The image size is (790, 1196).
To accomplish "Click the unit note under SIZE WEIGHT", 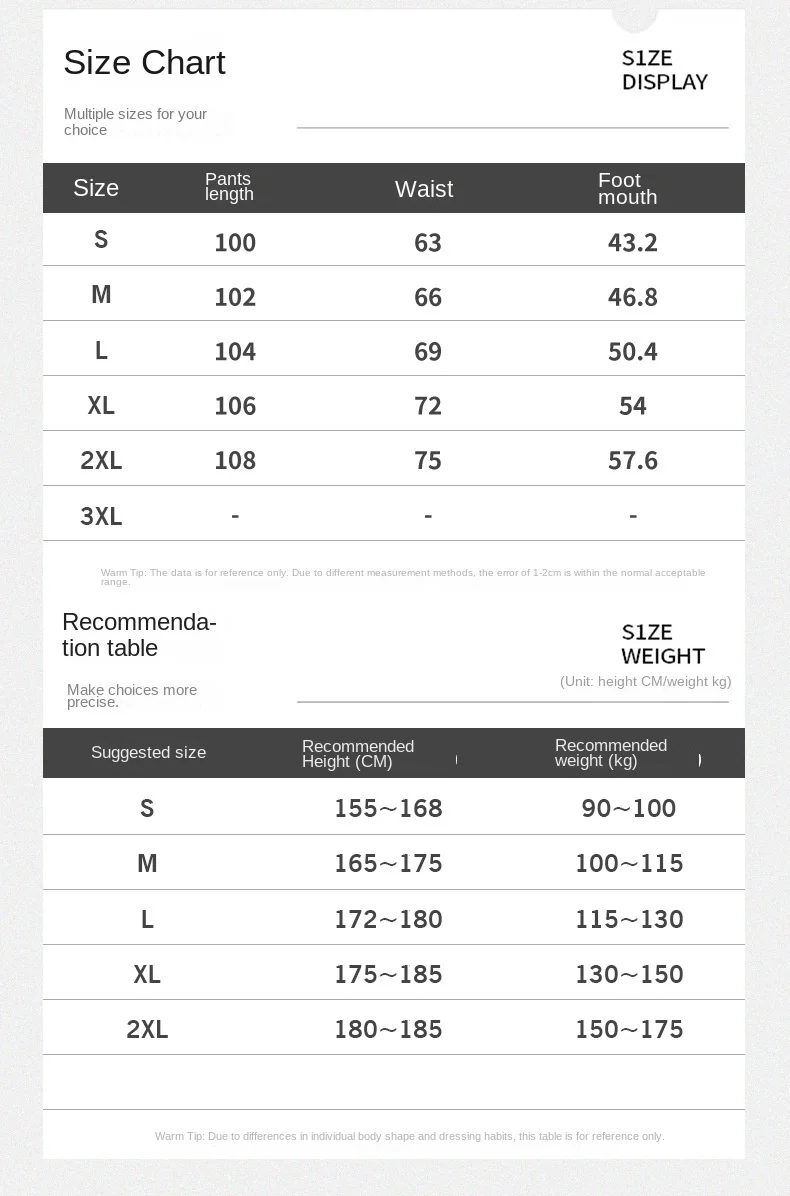I will tap(645, 682).
